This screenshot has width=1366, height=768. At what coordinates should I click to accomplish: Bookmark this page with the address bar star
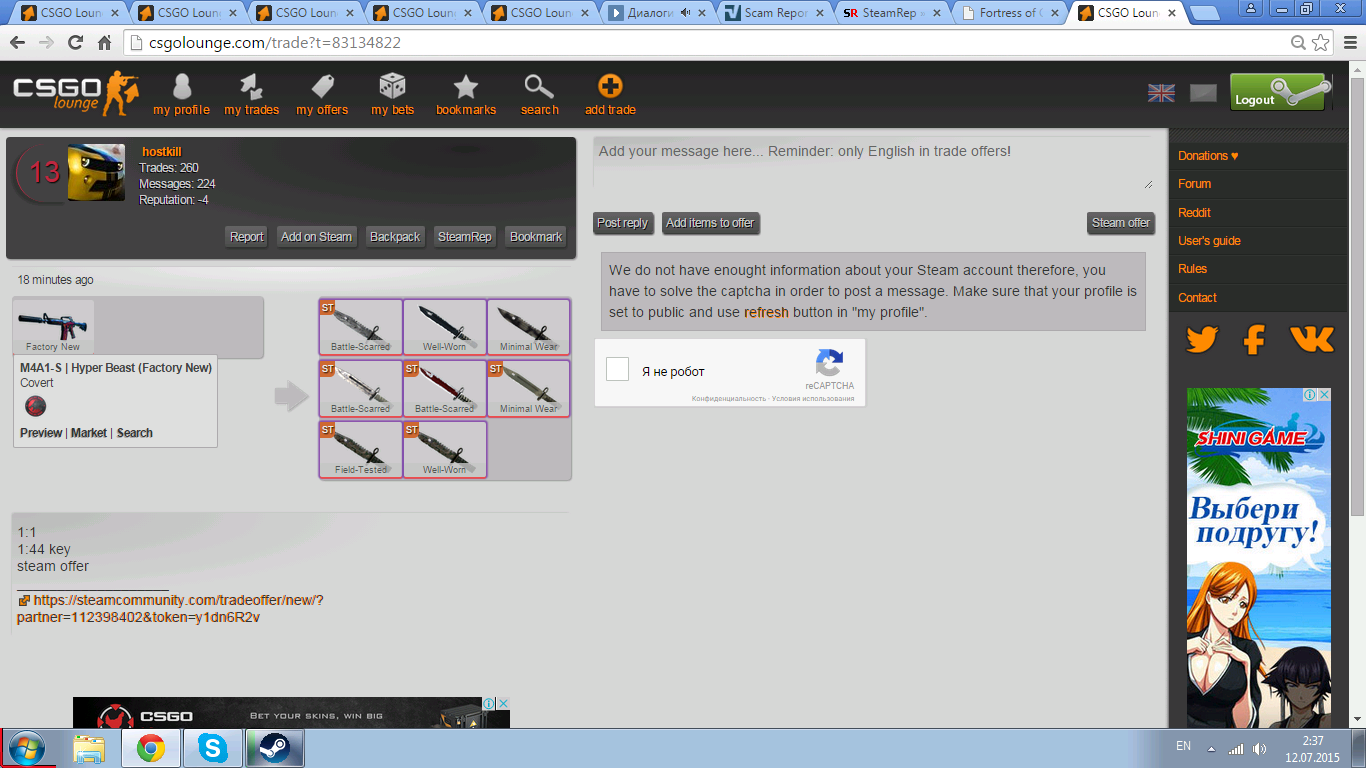coord(1321,43)
